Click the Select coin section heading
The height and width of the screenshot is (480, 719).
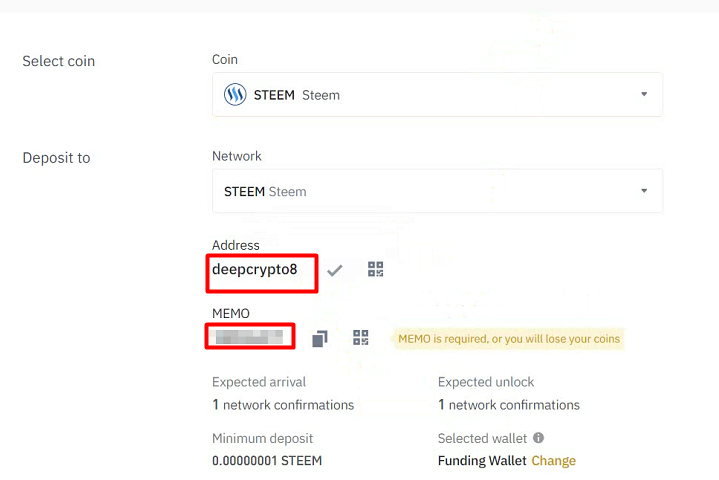[59, 61]
